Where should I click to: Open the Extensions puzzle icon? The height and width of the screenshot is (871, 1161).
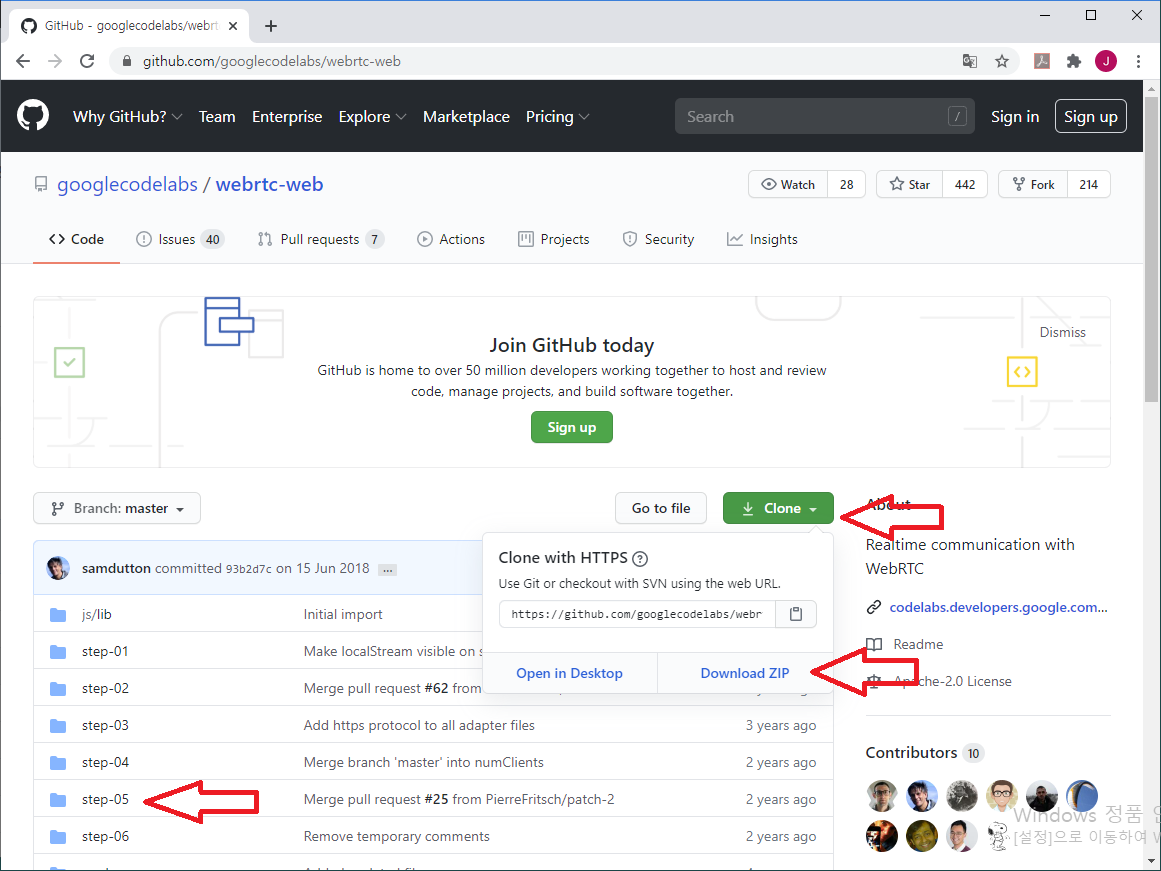(1074, 61)
